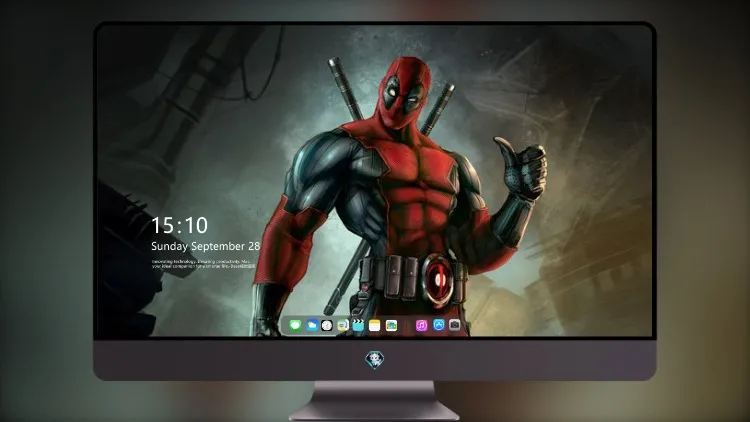
Task: Open the yellow Notes app in dock
Action: [375, 326]
